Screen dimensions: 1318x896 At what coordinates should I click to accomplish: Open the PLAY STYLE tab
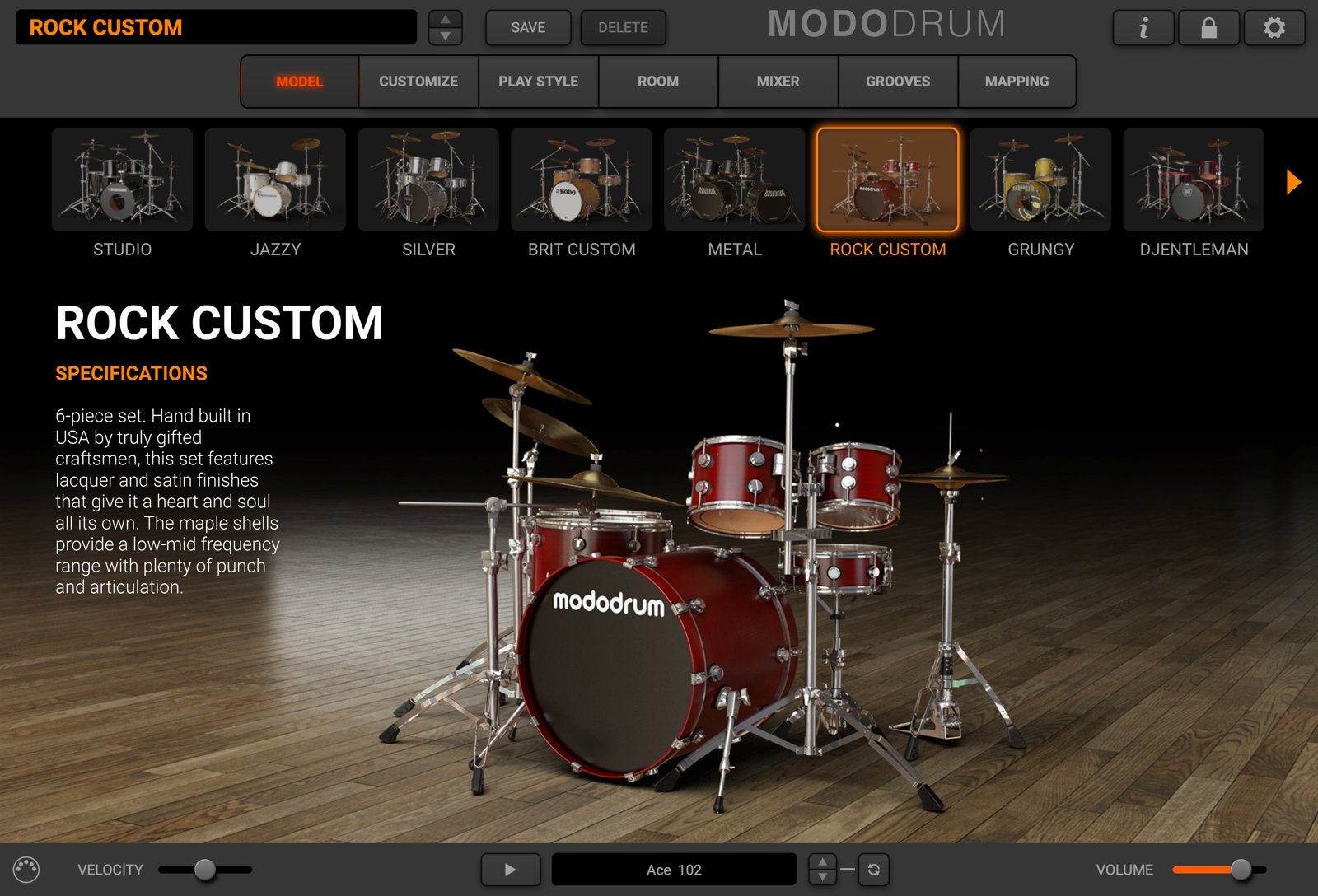[x=539, y=82]
